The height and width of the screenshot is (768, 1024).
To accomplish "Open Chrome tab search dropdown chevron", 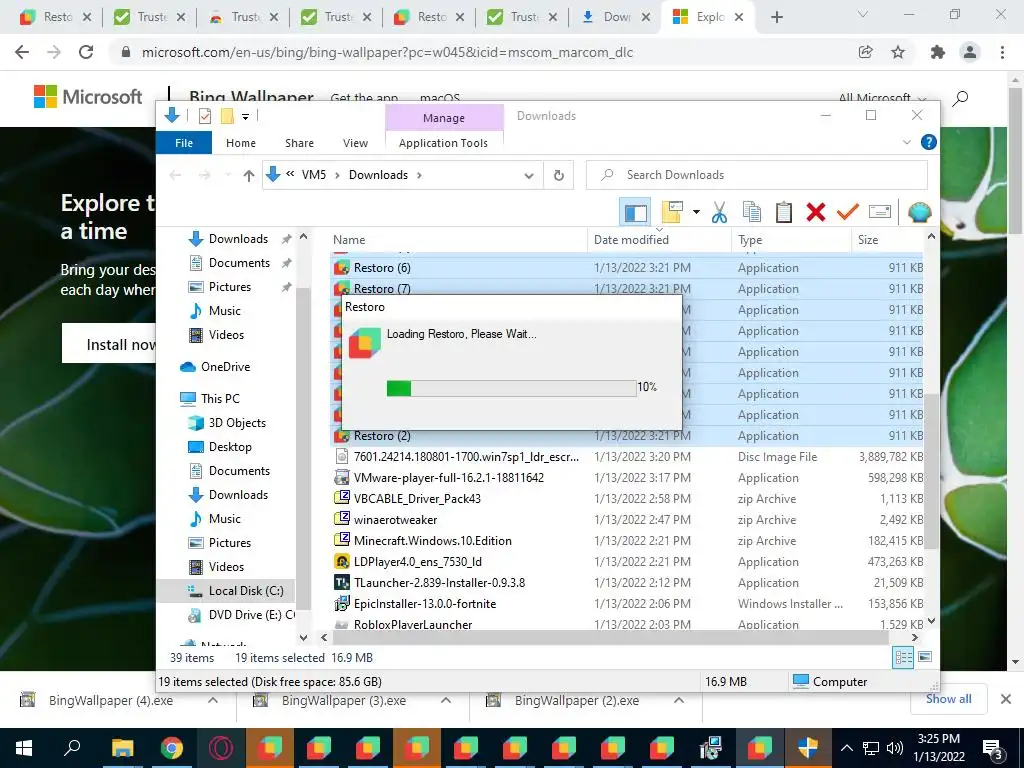I will point(863,14).
